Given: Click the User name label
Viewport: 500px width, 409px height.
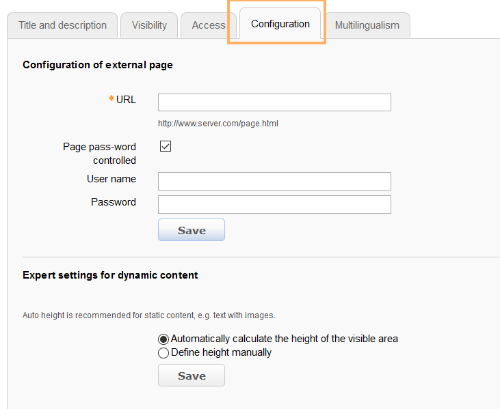Looking at the screenshot, I should [x=111, y=179].
